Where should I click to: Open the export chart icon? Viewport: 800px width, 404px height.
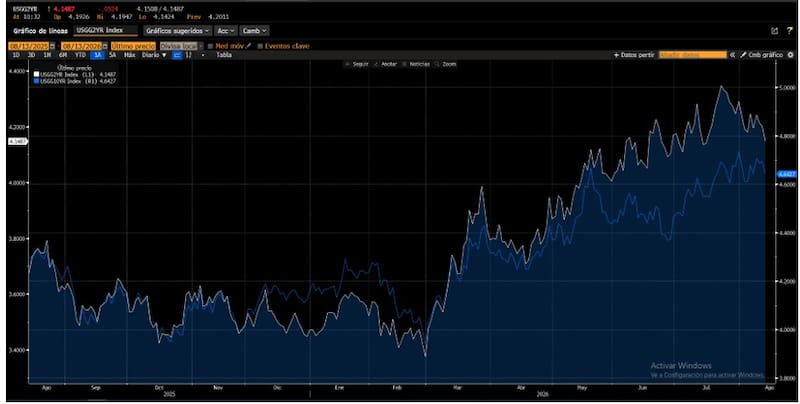tap(774, 31)
